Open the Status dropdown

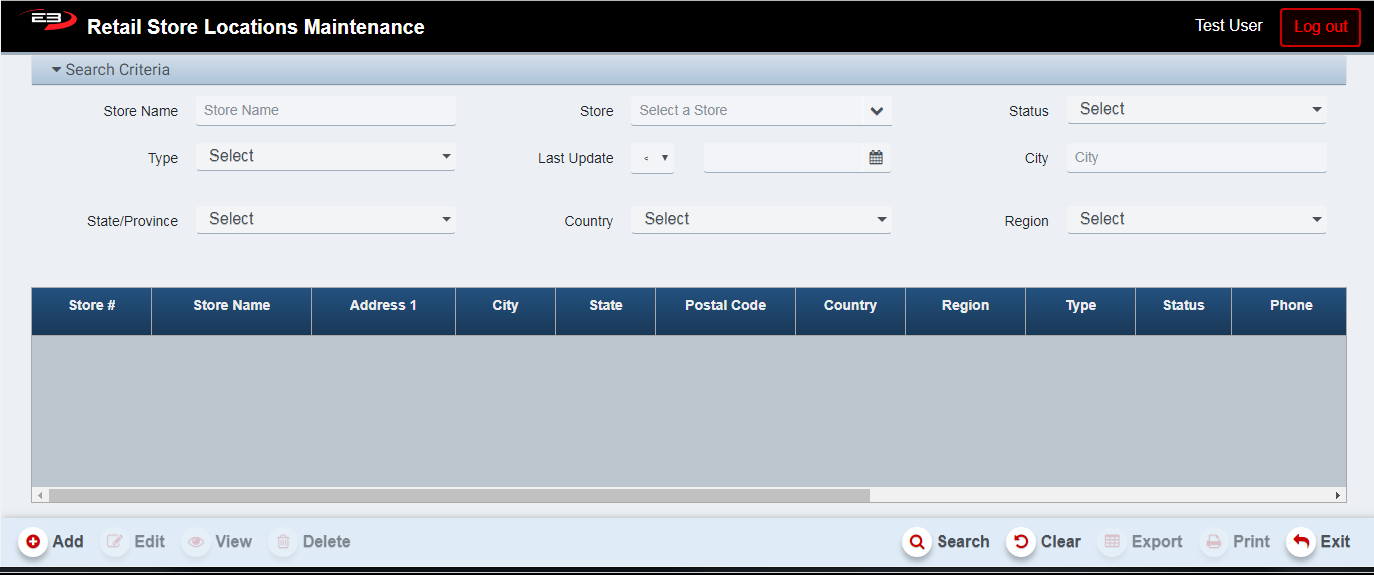point(1196,110)
